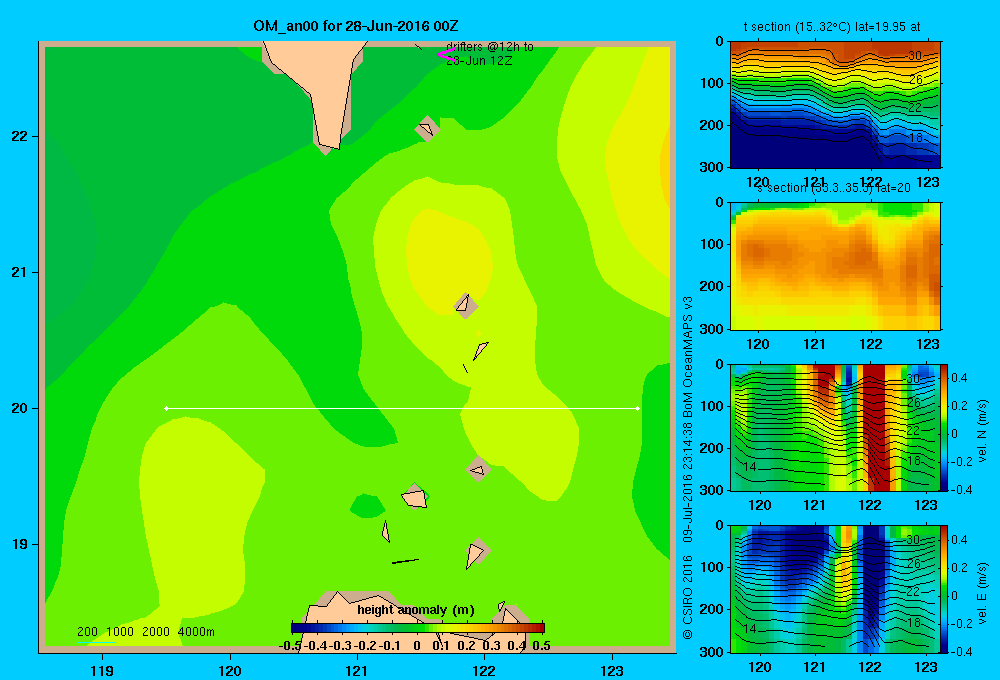
Task: Click the 21 latitude tick on main map
Action: coord(20,272)
